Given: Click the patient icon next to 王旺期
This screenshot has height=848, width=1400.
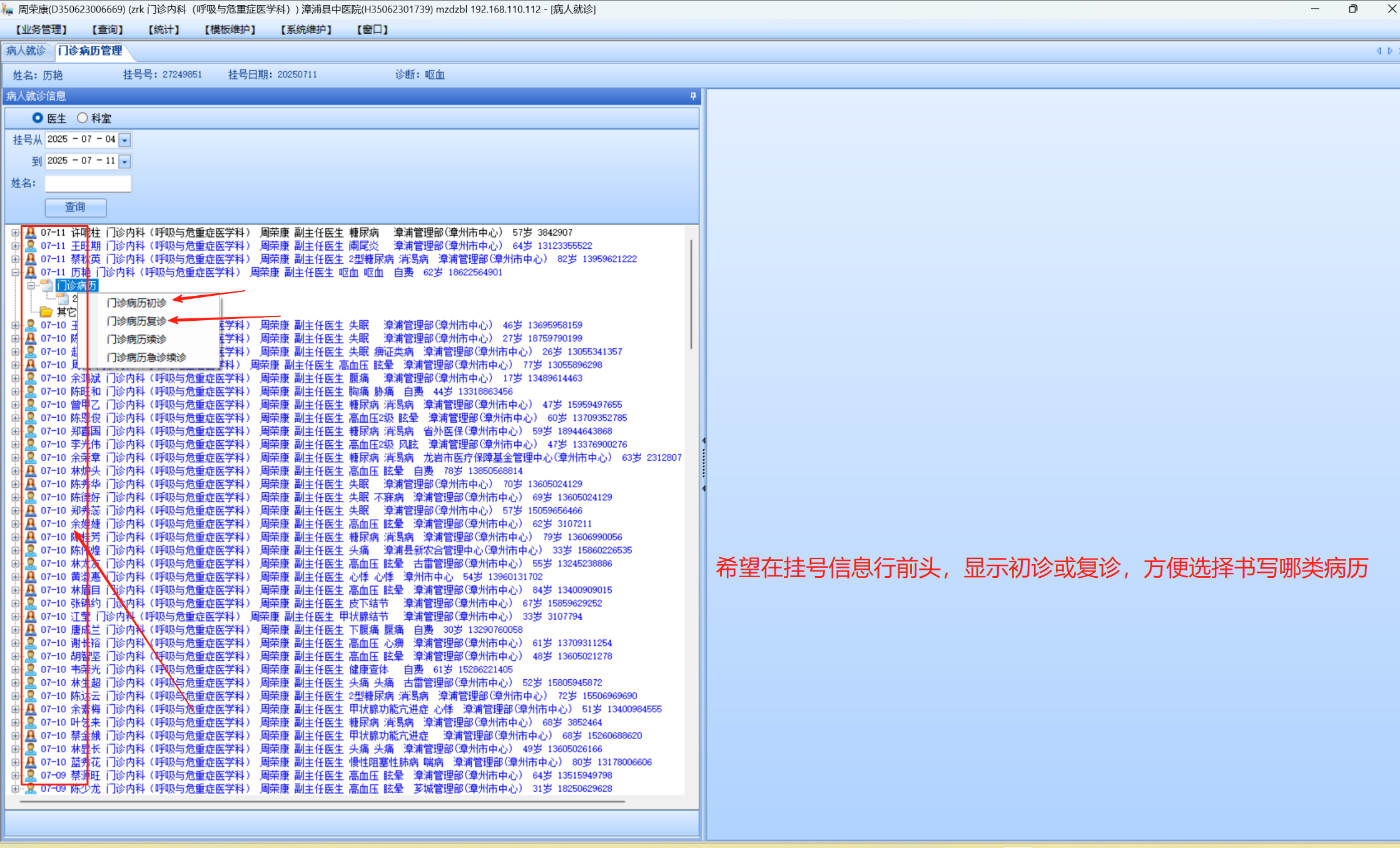Looking at the screenshot, I should (30, 246).
